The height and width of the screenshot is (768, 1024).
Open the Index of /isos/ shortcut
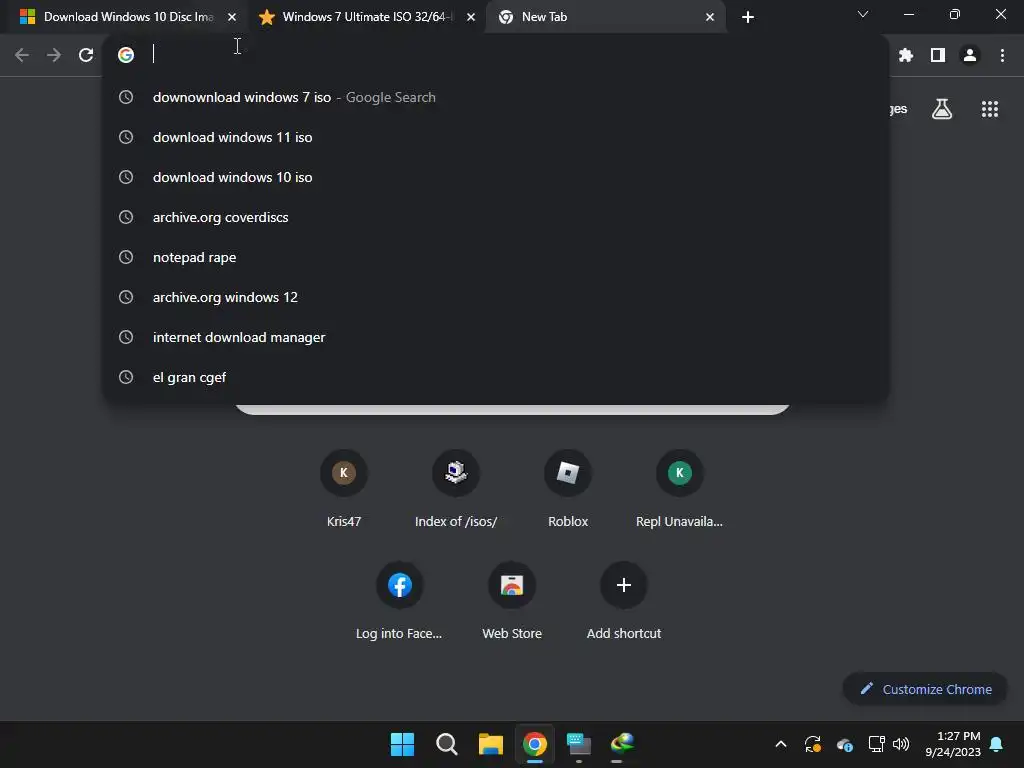456,488
